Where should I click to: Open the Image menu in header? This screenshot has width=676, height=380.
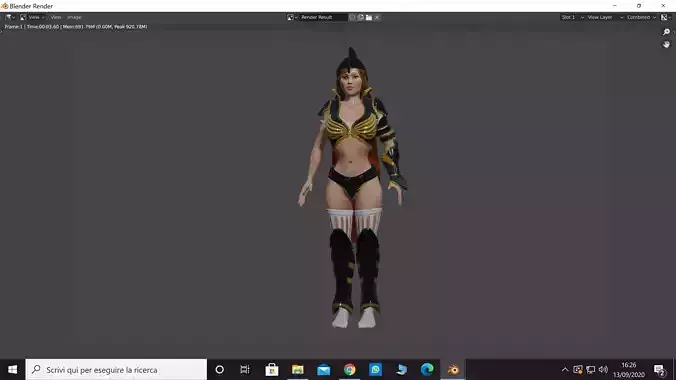click(x=74, y=17)
